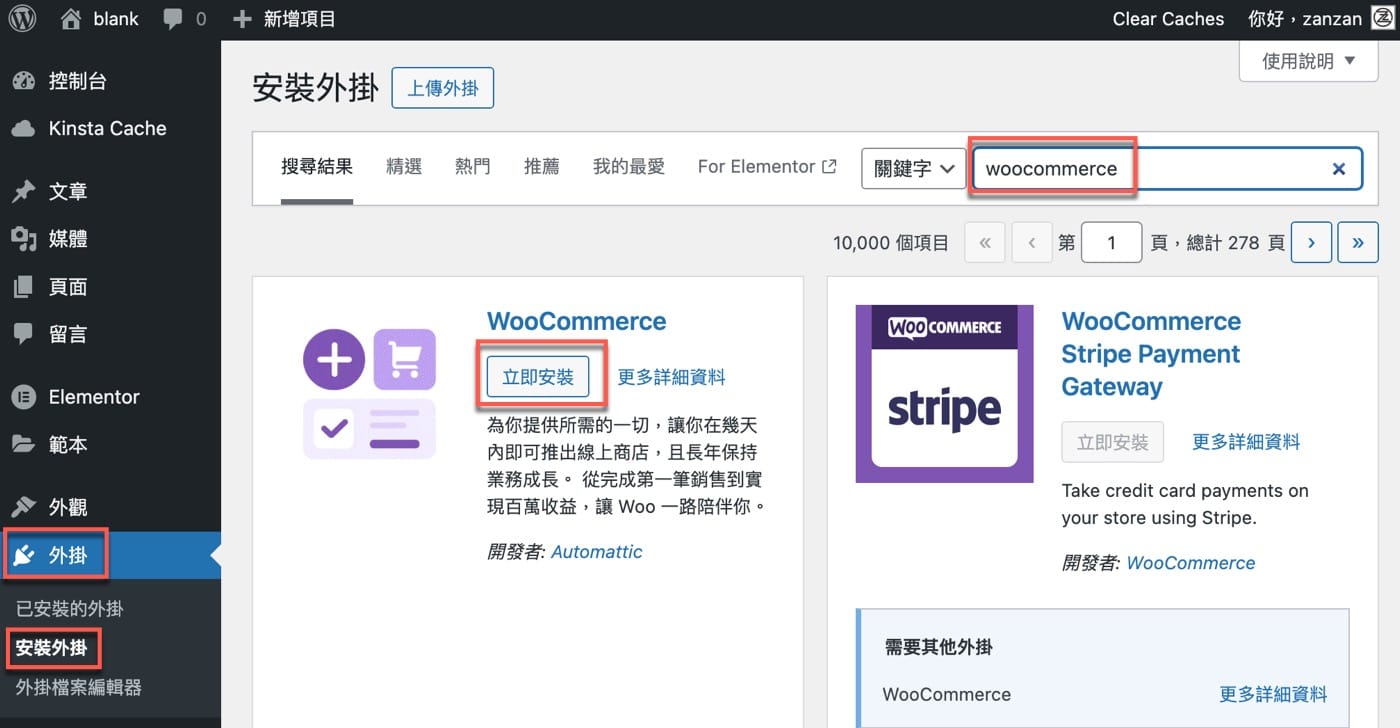Open the comments bubble in admin bar
Viewport: 1400px width, 728px height.
pos(173,19)
